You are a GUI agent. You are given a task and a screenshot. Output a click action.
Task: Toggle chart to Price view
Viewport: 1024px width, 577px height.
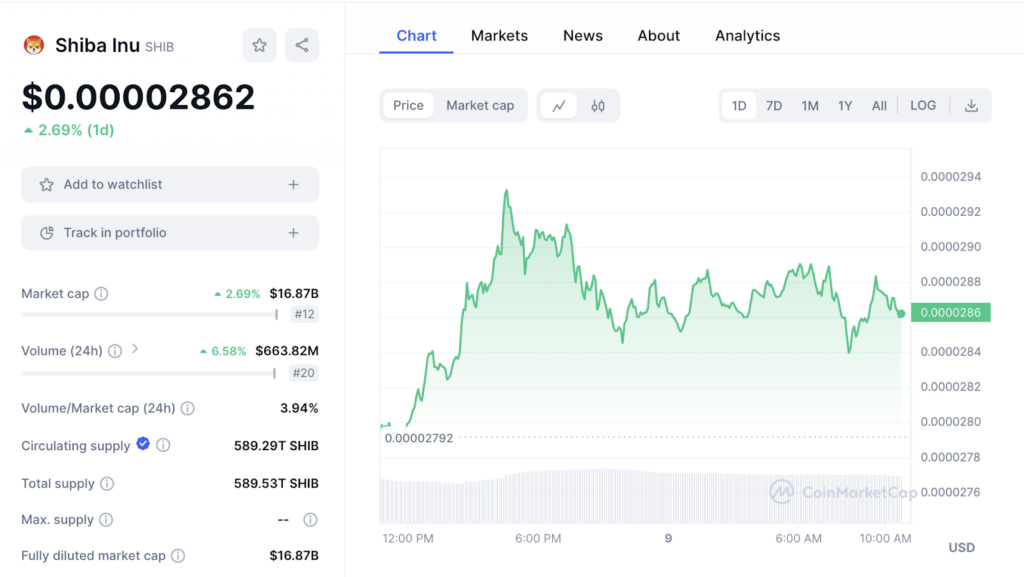pos(408,106)
